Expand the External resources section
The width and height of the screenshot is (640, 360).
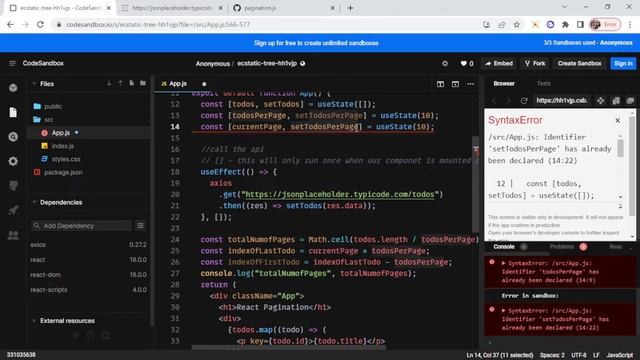point(34,321)
